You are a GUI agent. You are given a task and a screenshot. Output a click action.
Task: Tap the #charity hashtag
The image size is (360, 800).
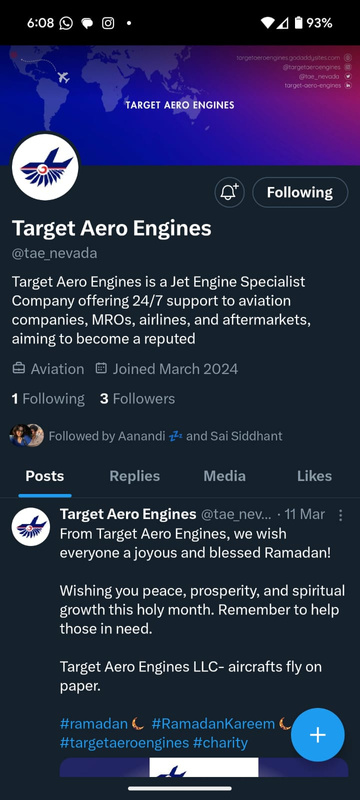220,742
